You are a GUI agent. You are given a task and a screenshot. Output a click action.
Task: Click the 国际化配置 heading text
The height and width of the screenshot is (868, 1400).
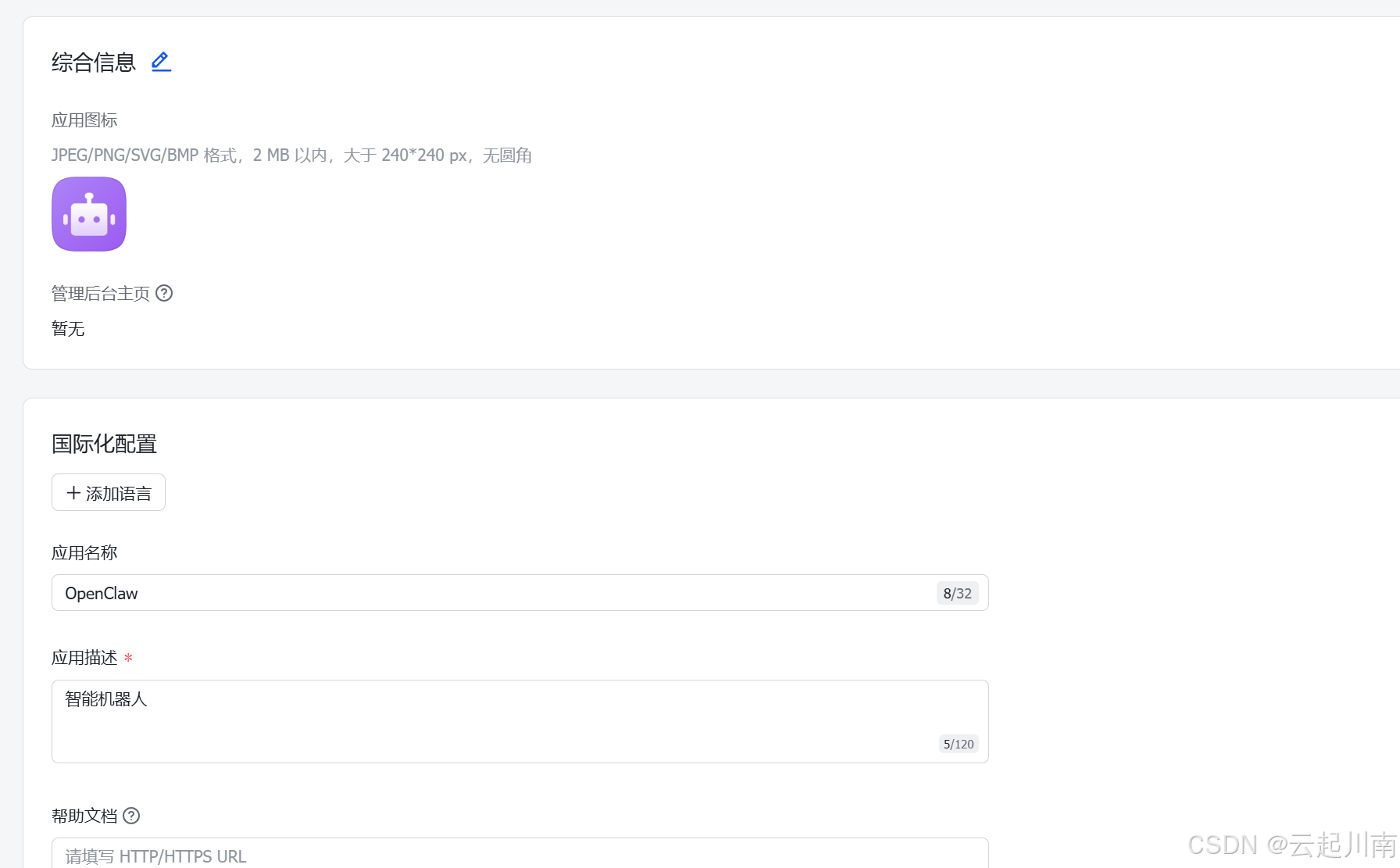point(105,444)
